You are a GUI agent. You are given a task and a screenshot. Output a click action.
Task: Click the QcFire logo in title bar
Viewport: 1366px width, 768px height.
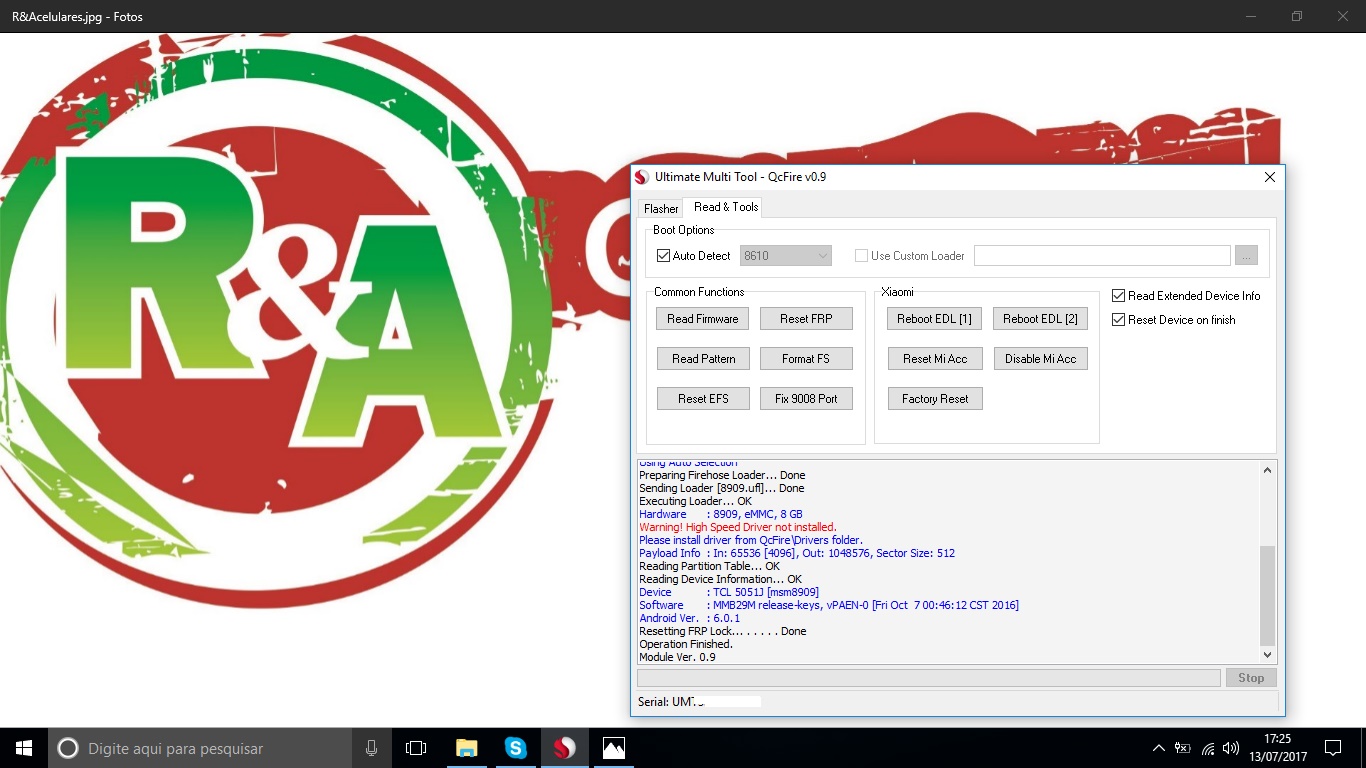[642, 177]
